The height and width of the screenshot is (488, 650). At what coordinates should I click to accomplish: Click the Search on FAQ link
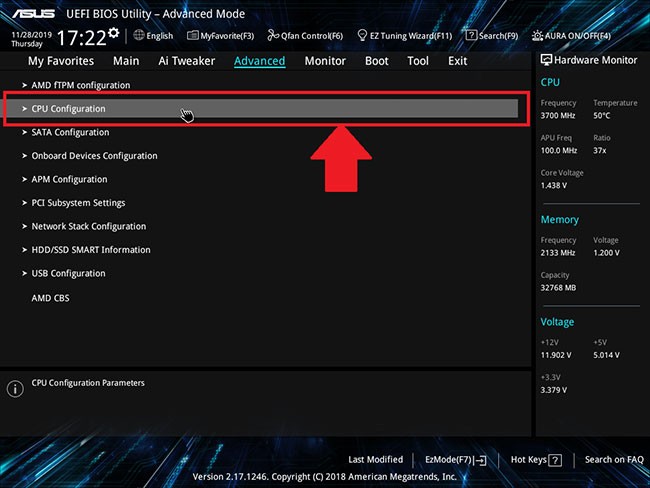614,459
